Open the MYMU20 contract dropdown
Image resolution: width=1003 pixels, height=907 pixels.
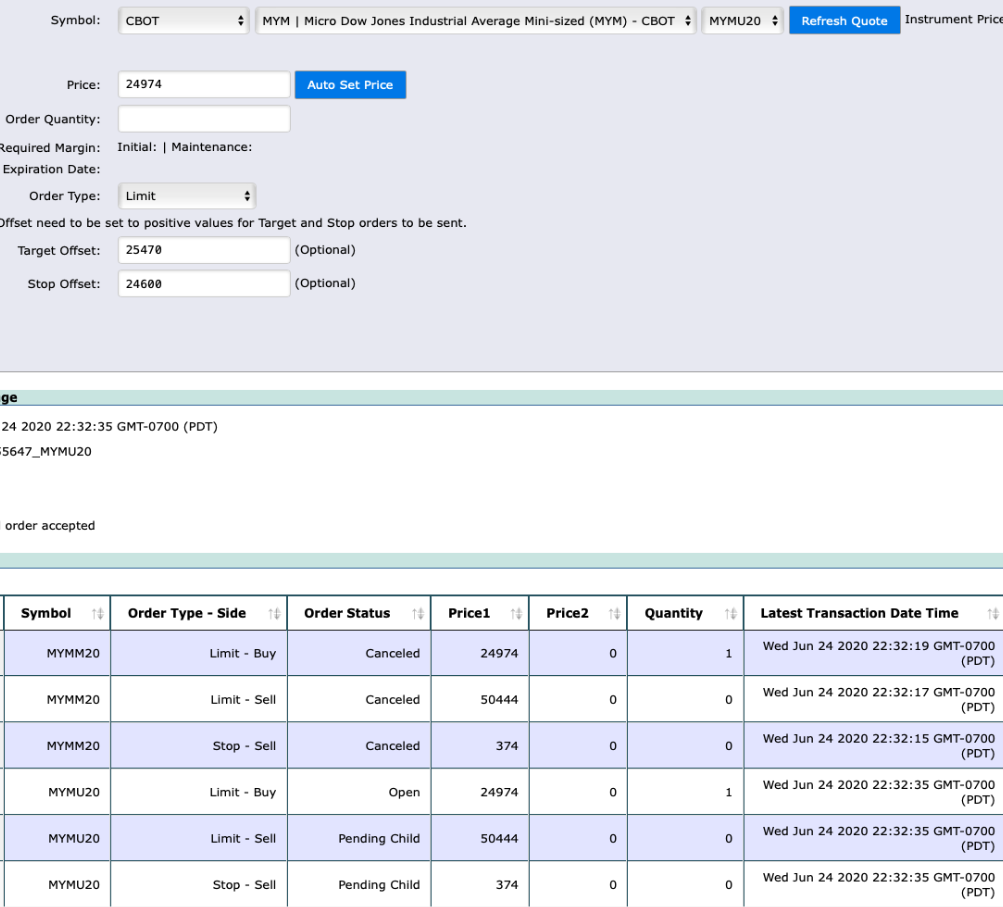742,21
